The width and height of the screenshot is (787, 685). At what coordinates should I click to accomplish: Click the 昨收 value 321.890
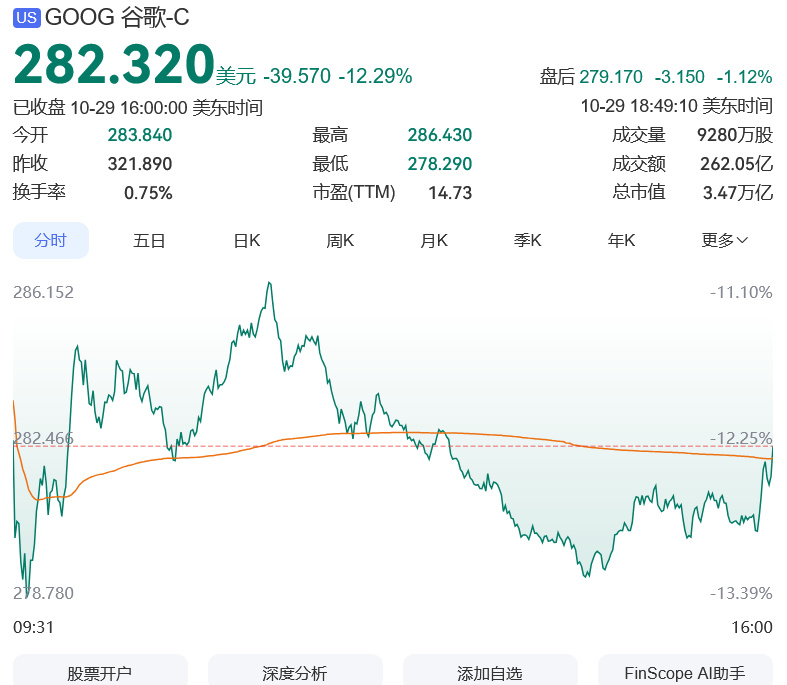(x=140, y=164)
